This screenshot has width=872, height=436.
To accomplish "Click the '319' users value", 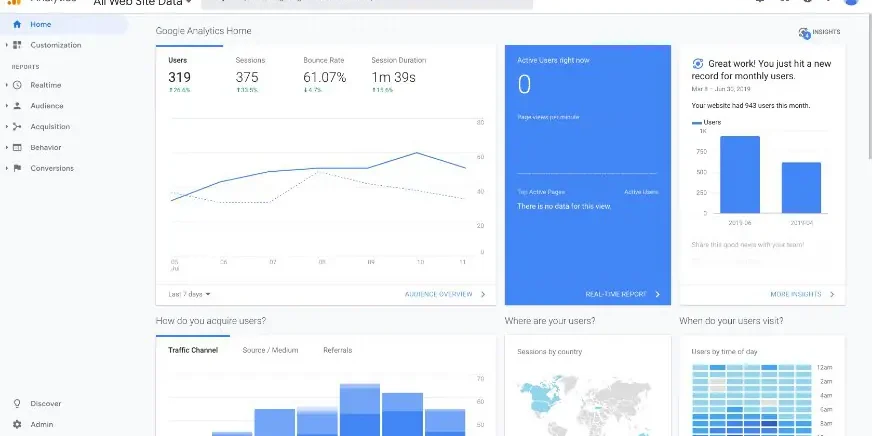I will [179, 77].
